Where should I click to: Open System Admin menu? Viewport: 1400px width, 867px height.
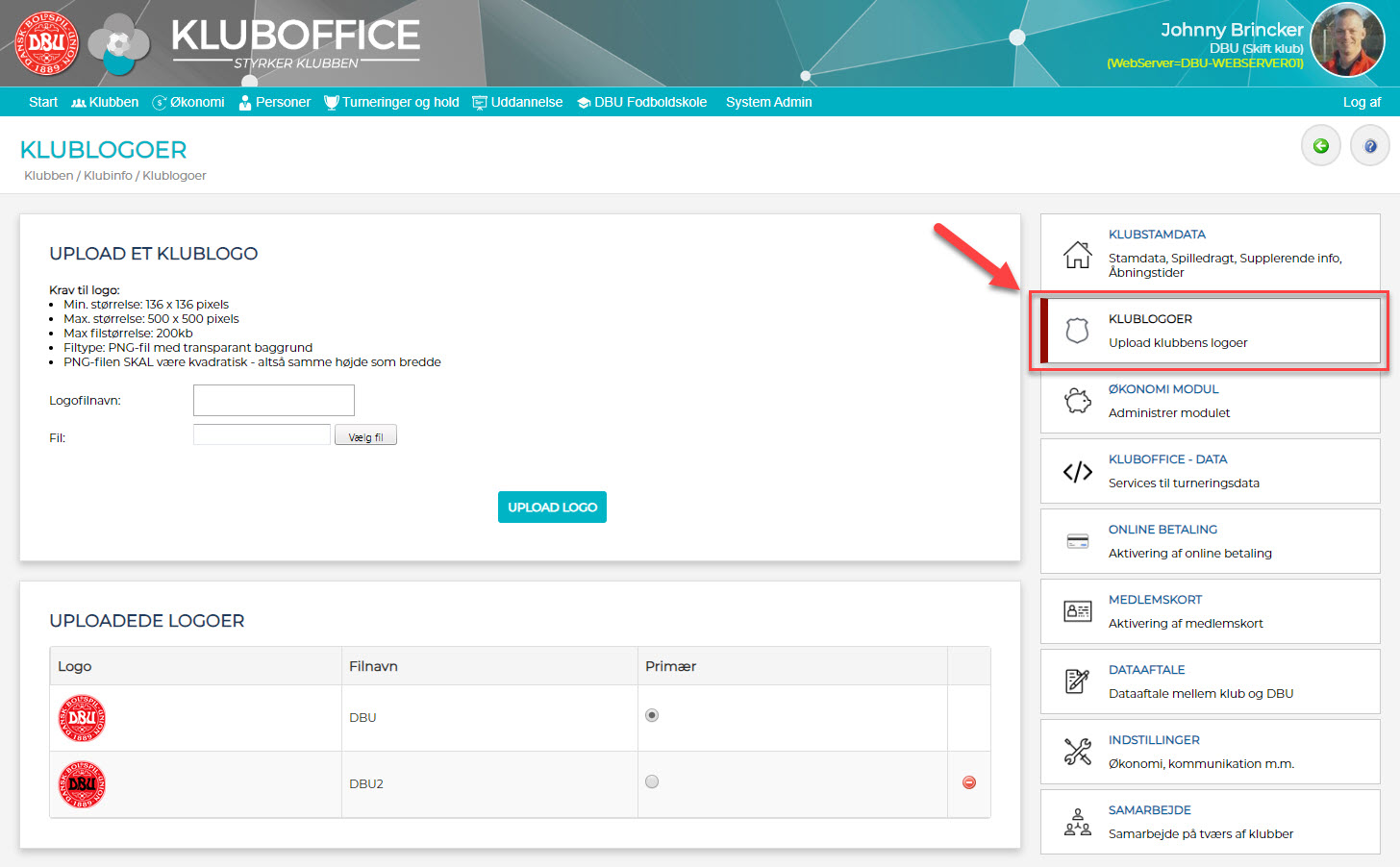pos(768,102)
